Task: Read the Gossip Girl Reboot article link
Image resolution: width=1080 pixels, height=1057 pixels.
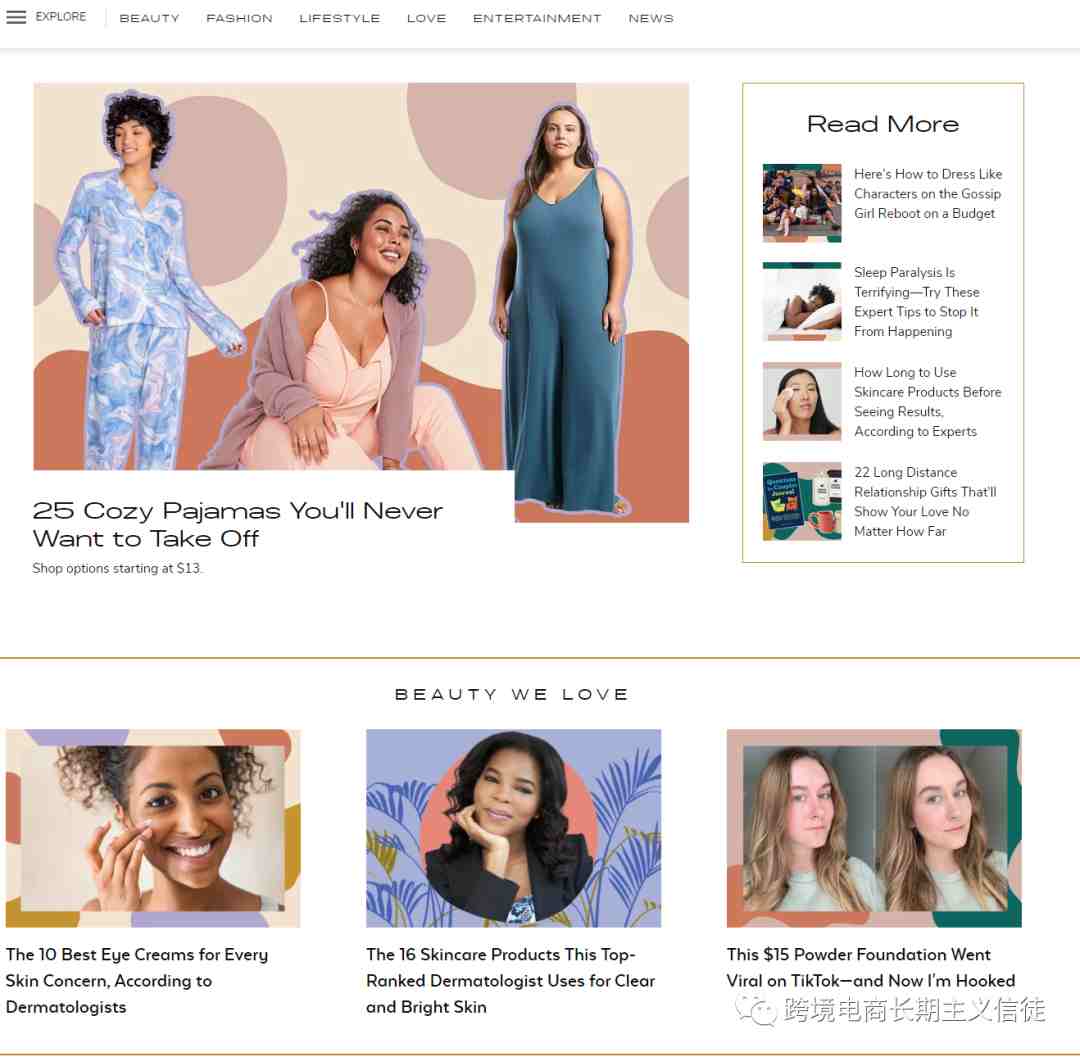Action: [x=928, y=194]
